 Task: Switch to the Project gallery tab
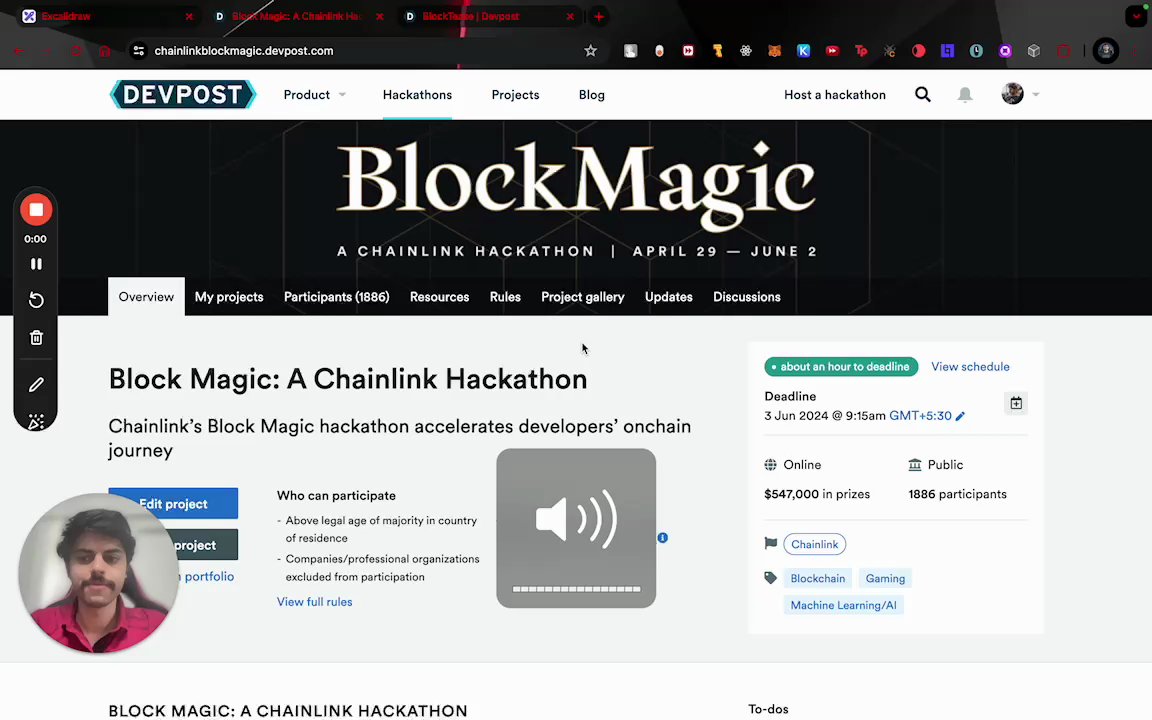[x=583, y=297]
